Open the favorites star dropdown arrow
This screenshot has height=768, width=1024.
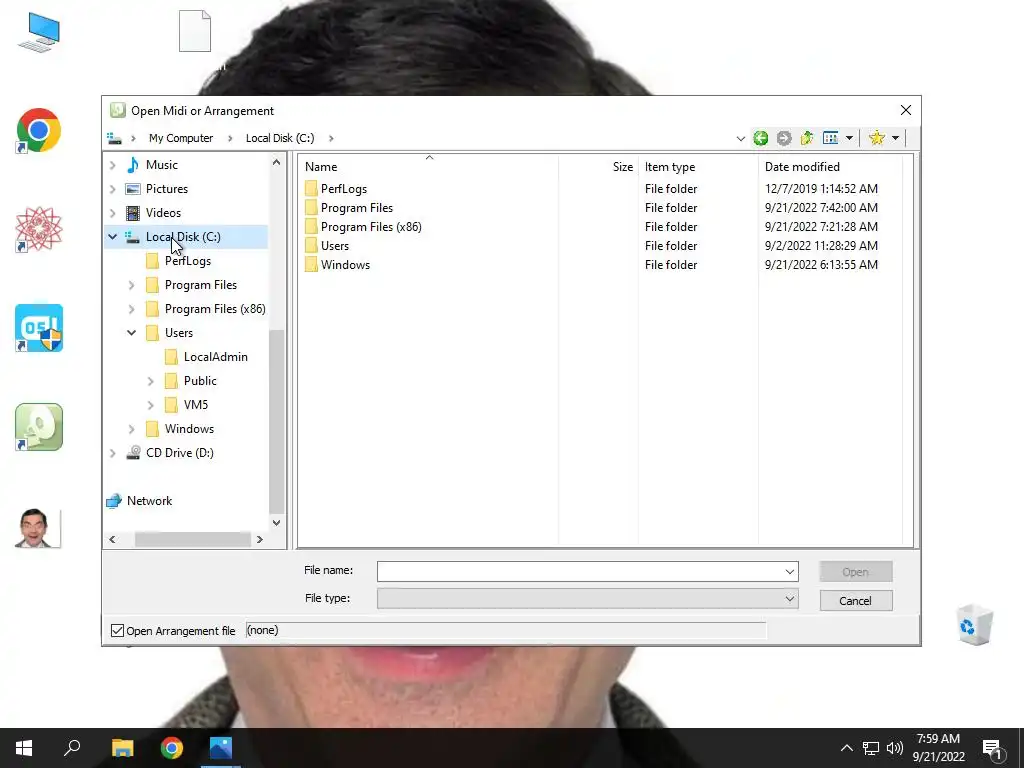[895, 138]
